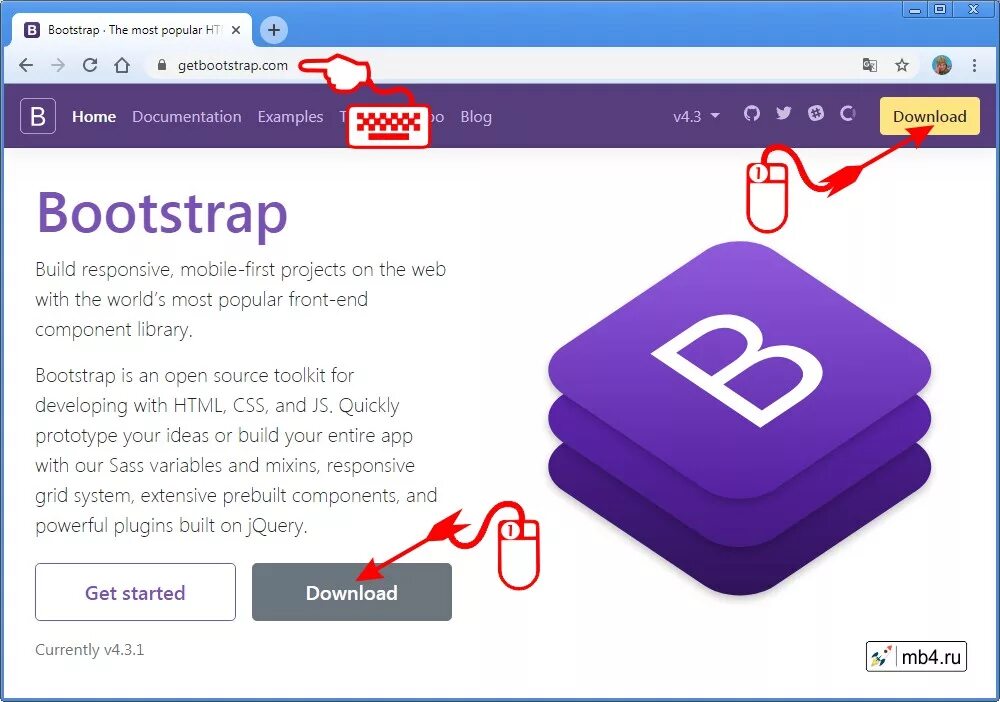Click the 'Currently v4.3.1' text
Viewport: 1000px width, 702px height.
click(x=89, y=650)
